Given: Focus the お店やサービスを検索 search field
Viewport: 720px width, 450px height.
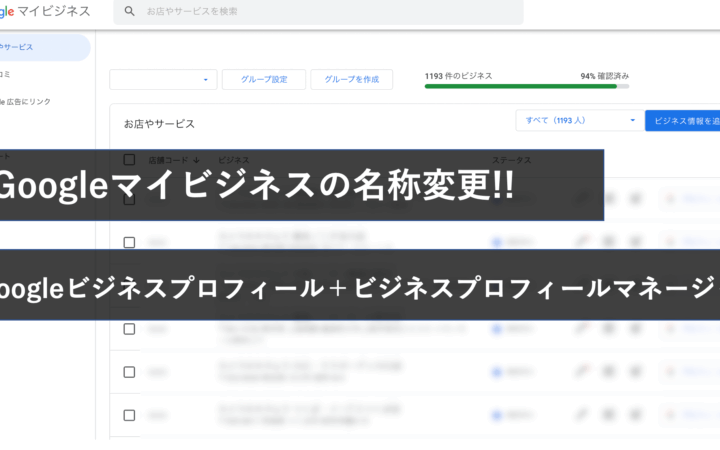Looking at the screenshot, I should (x=318, y=11).
